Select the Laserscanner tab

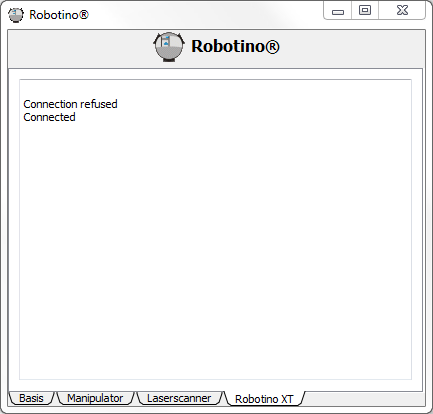pyautogui.click(x=179, y=398)
